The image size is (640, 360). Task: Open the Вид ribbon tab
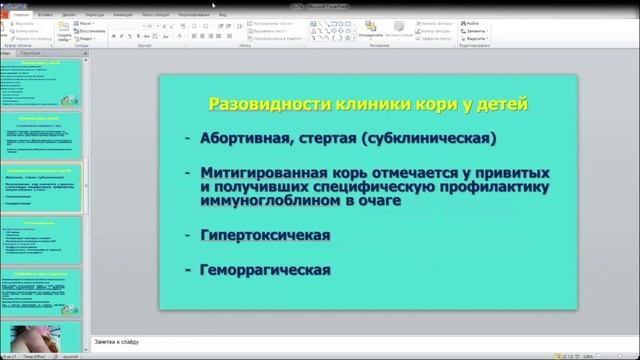(222, 15)
